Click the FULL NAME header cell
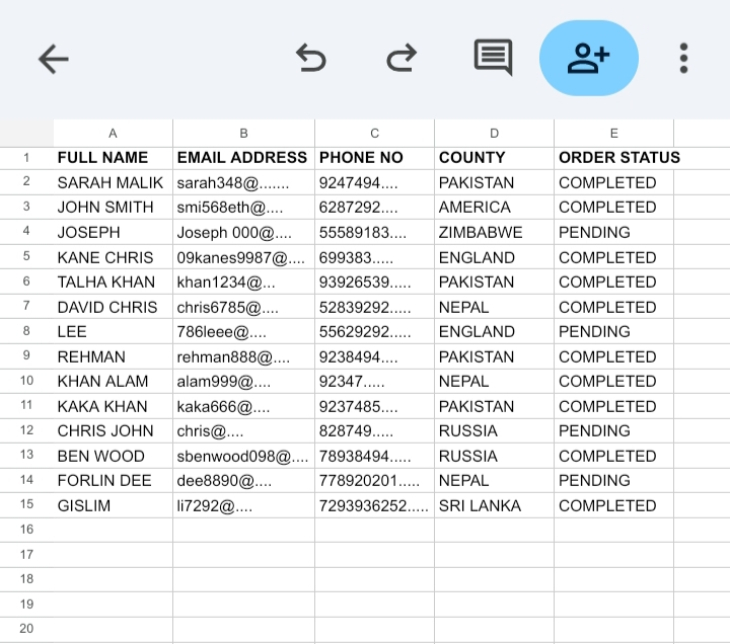The image size is (730, 644). click(x=103, y=158)
